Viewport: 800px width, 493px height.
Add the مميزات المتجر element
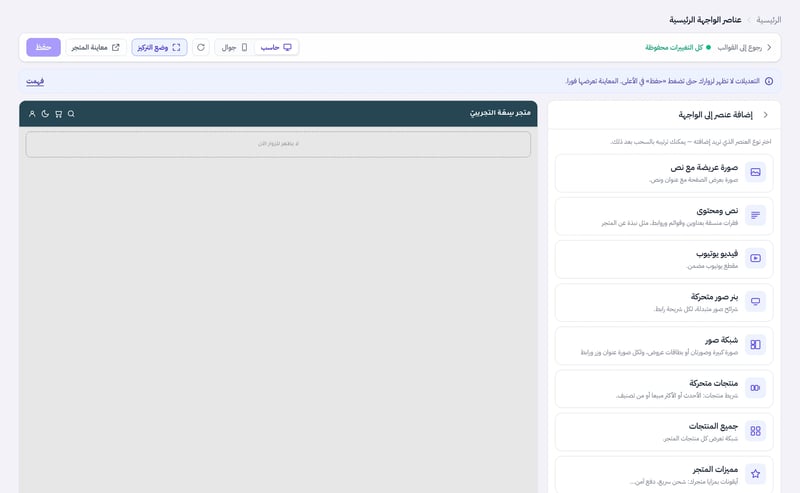(664, 475)
